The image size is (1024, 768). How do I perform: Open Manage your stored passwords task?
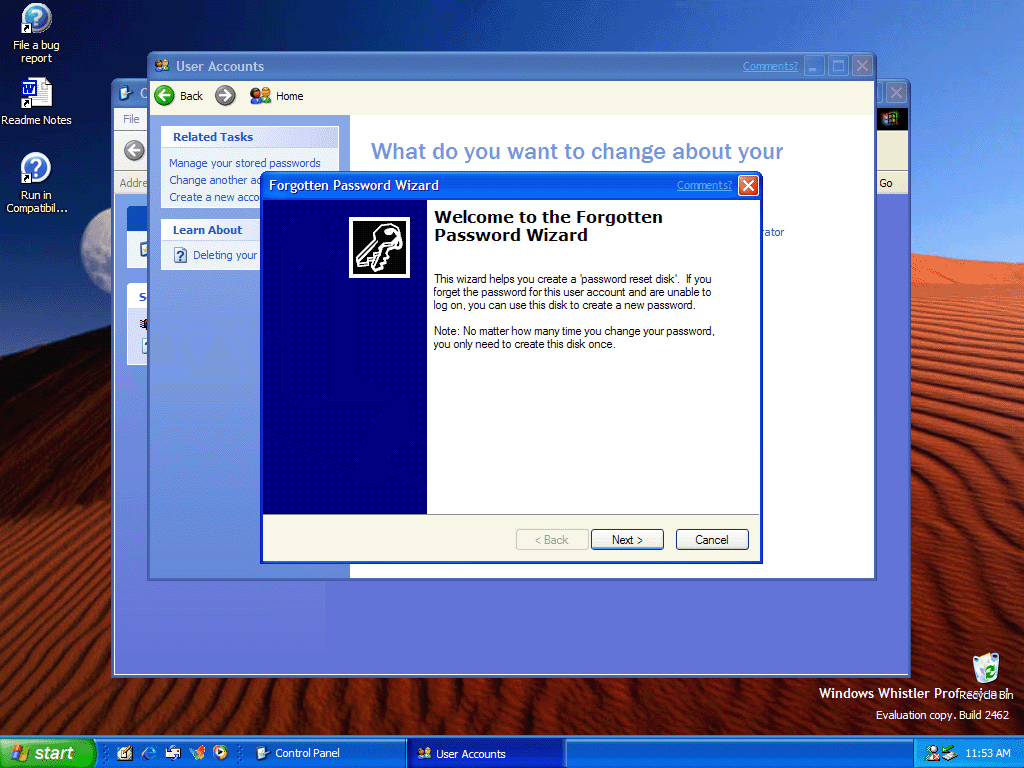[245, 163]
